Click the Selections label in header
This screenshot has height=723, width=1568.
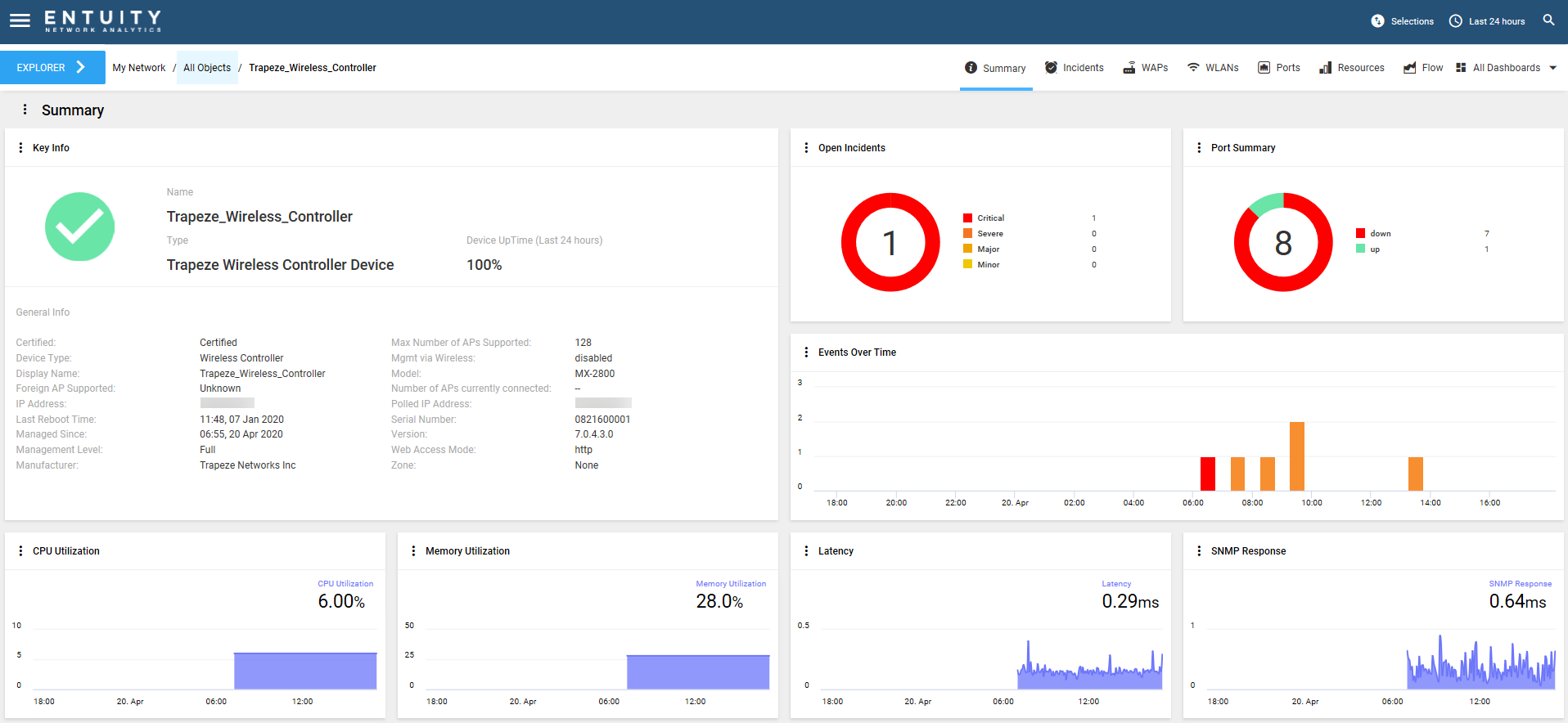[1412, 21]
